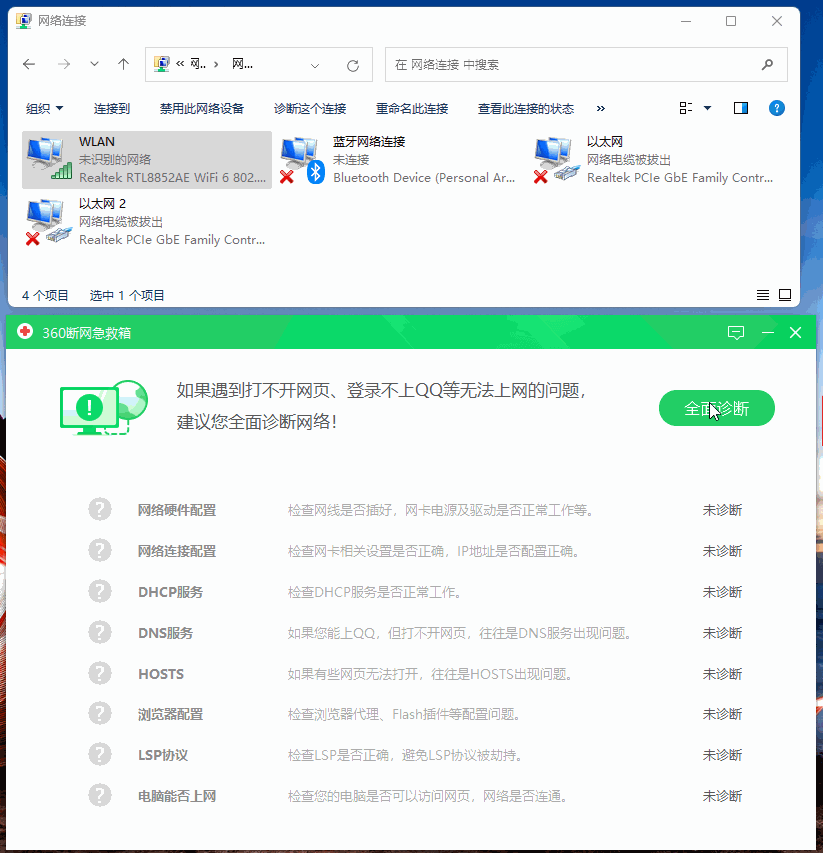Toggle the preview pane
This screenshot has width=823, height=853.
(x=740, y=108)
